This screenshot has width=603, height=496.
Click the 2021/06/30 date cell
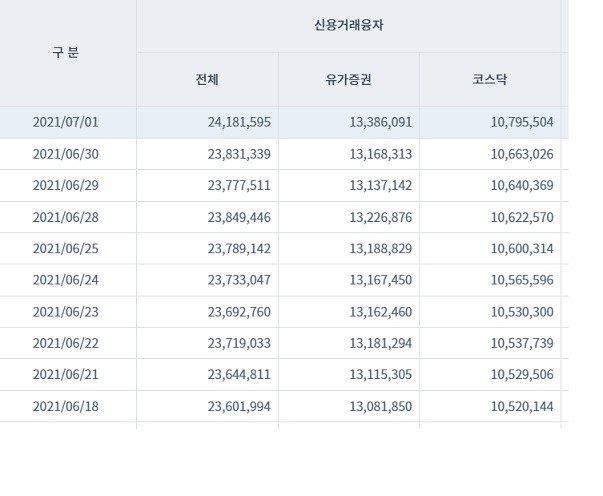click(66, 154)
